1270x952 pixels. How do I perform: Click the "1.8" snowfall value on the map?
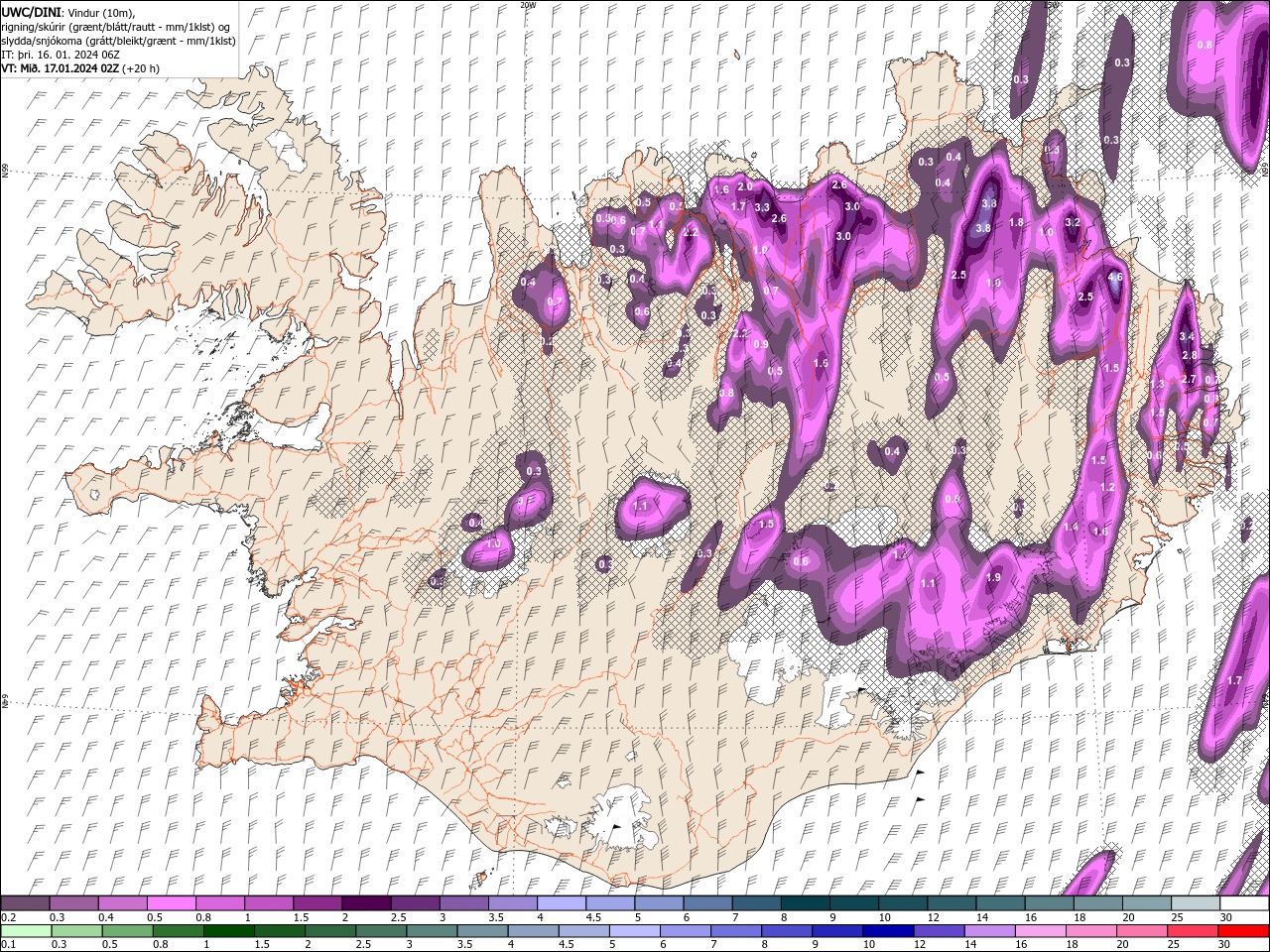1016,223
